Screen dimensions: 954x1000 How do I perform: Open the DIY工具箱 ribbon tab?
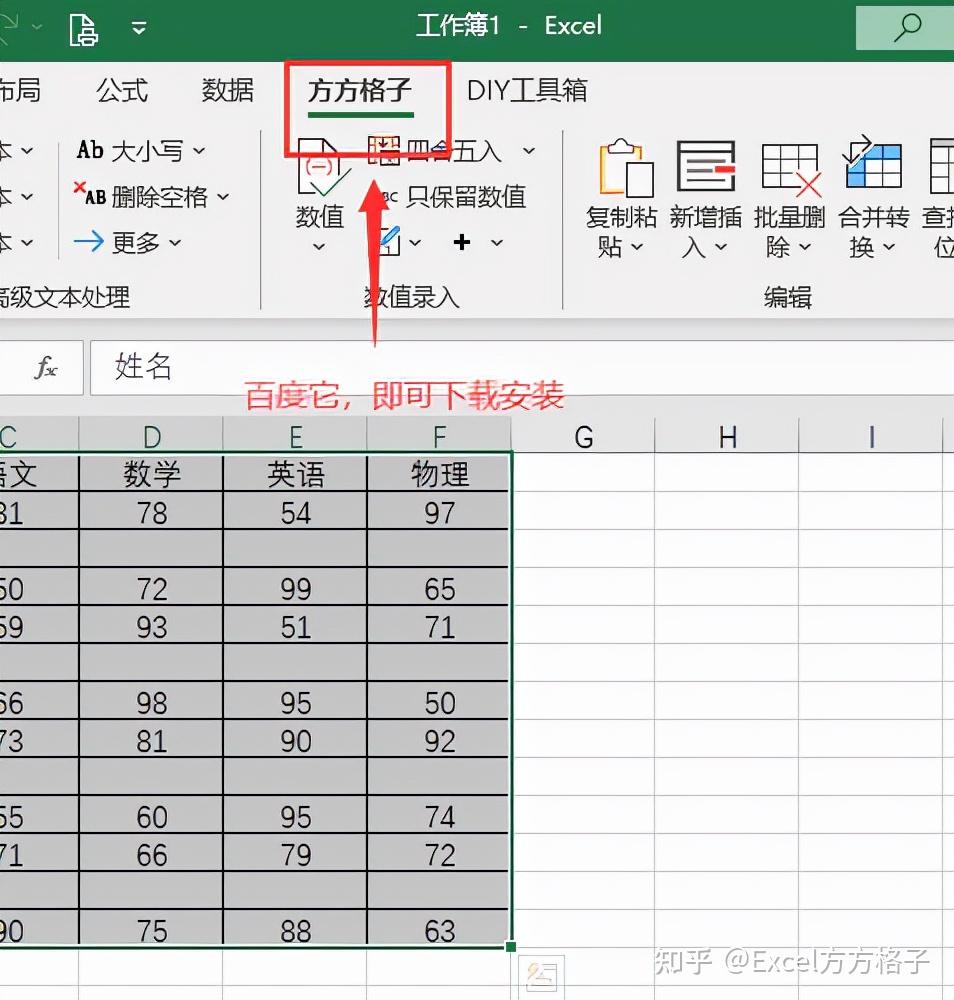point(527,90)
